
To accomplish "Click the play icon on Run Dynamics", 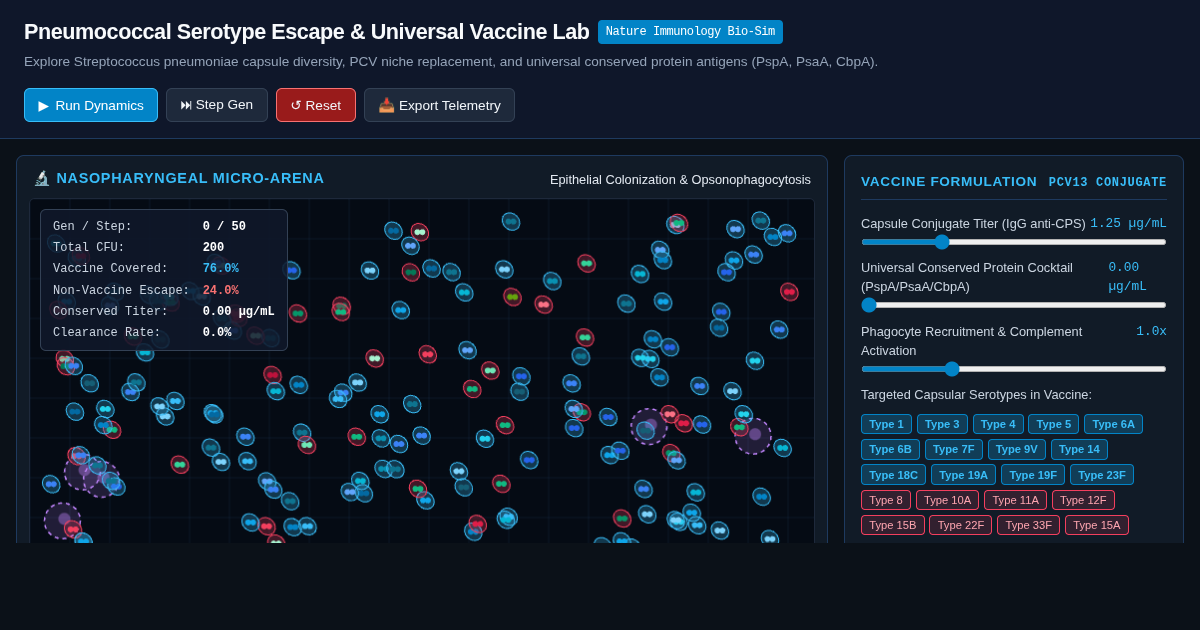I will pos(44,105).
